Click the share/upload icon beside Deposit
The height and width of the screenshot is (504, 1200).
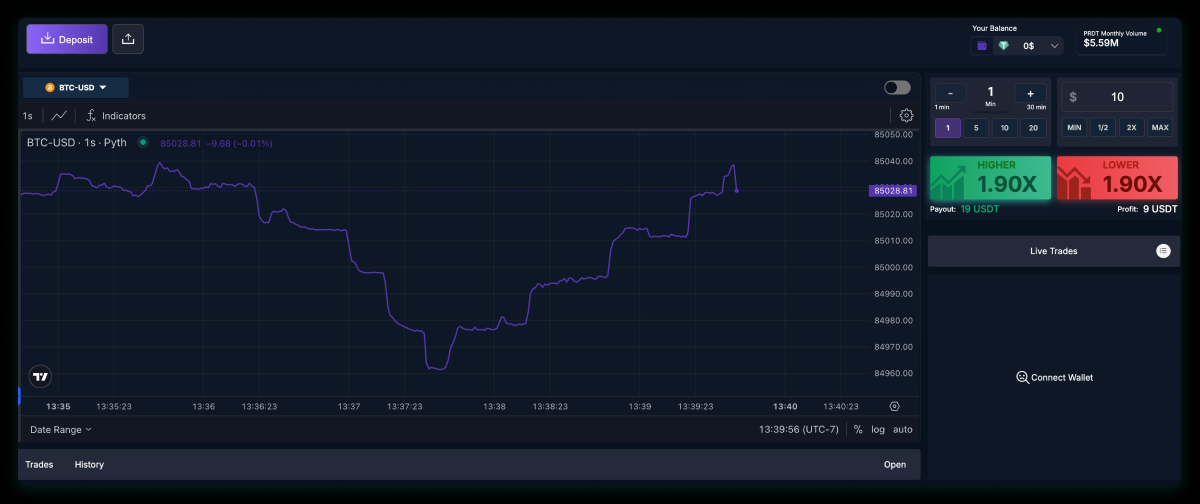[128, 39]
